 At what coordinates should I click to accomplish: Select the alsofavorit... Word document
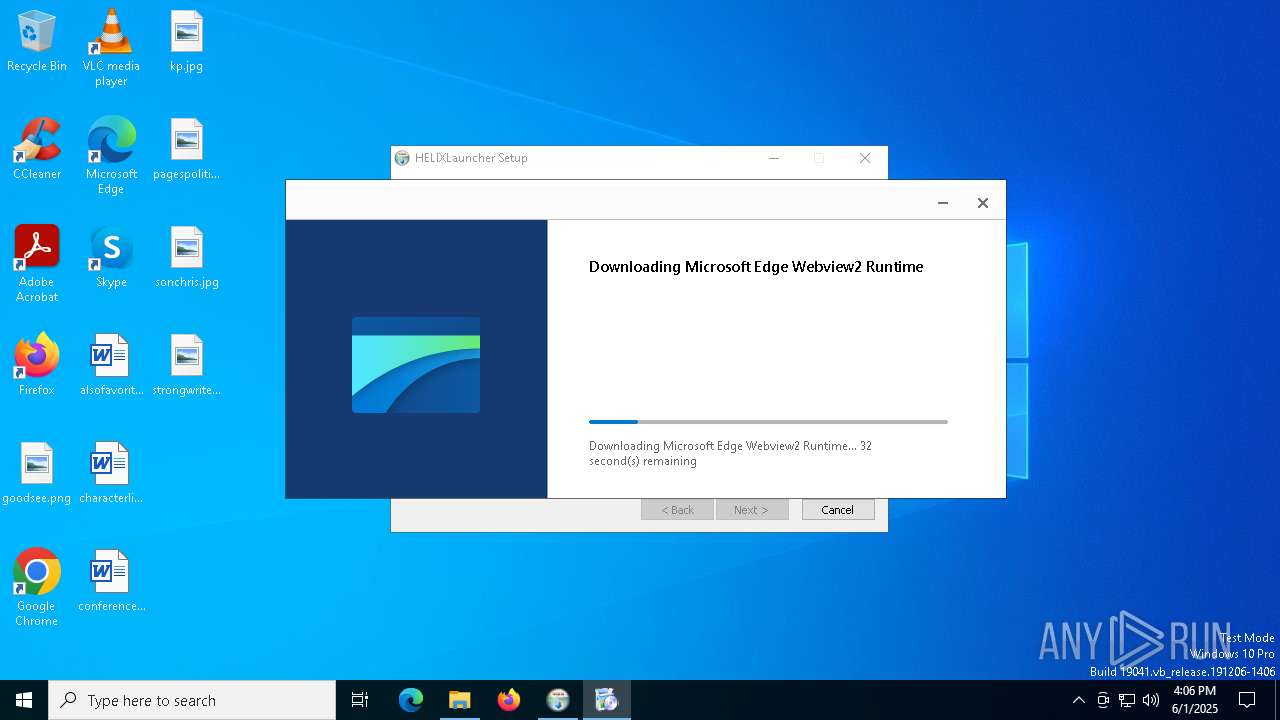point(111,365)
